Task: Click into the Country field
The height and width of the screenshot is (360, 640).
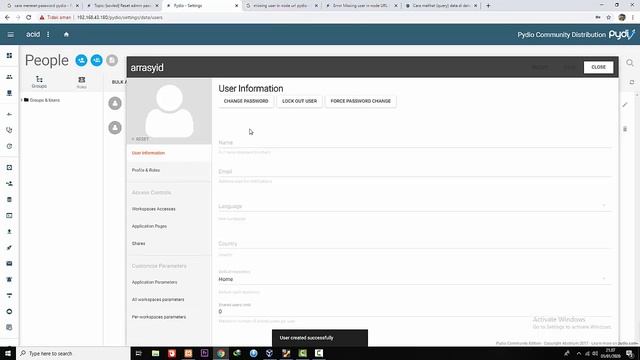Action: click(415, 244)
